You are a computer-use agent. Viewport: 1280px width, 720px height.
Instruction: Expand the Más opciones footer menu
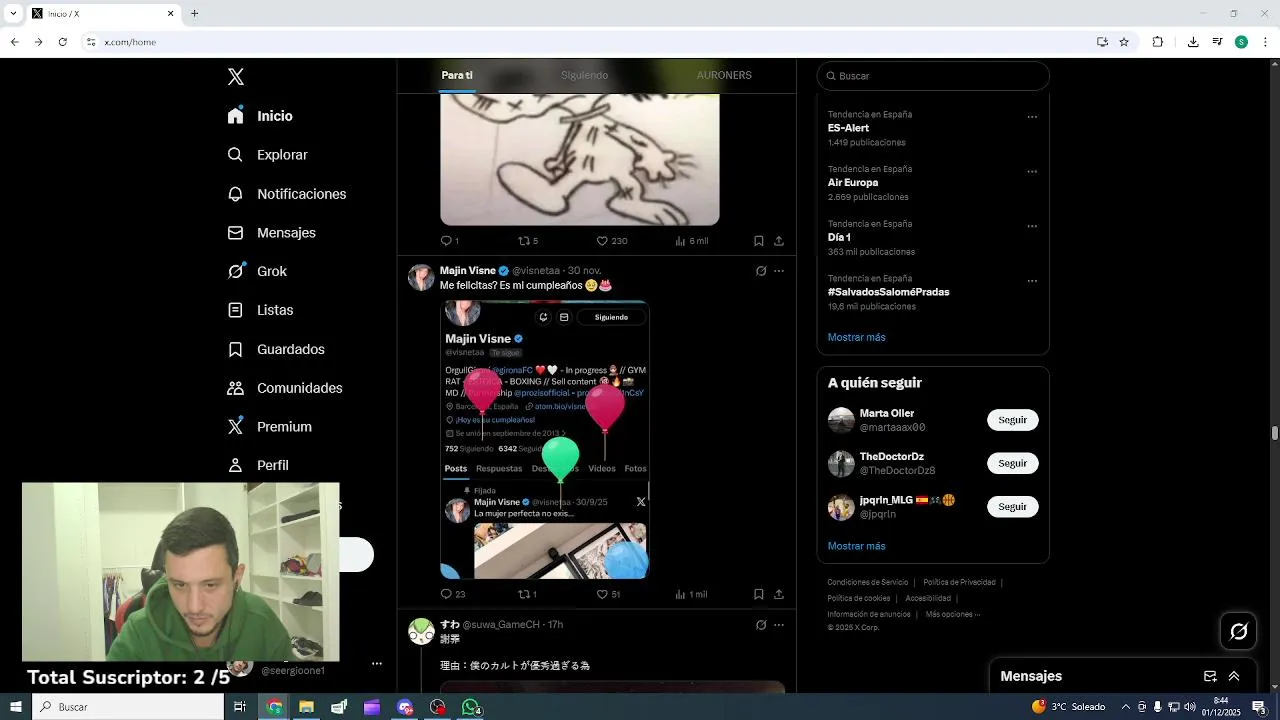tap(953, 614)
